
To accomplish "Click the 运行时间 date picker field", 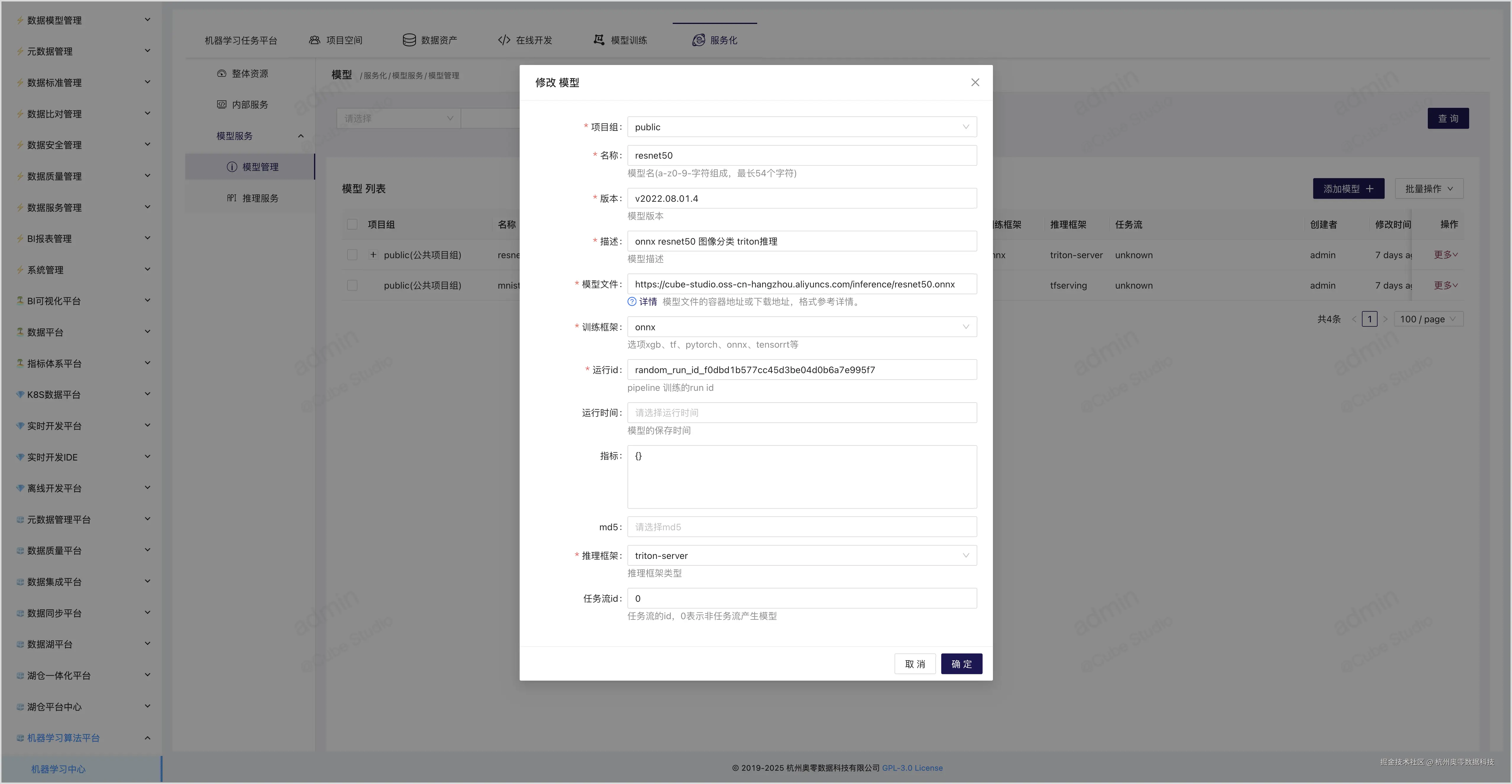I will click(x=801, y=413).
